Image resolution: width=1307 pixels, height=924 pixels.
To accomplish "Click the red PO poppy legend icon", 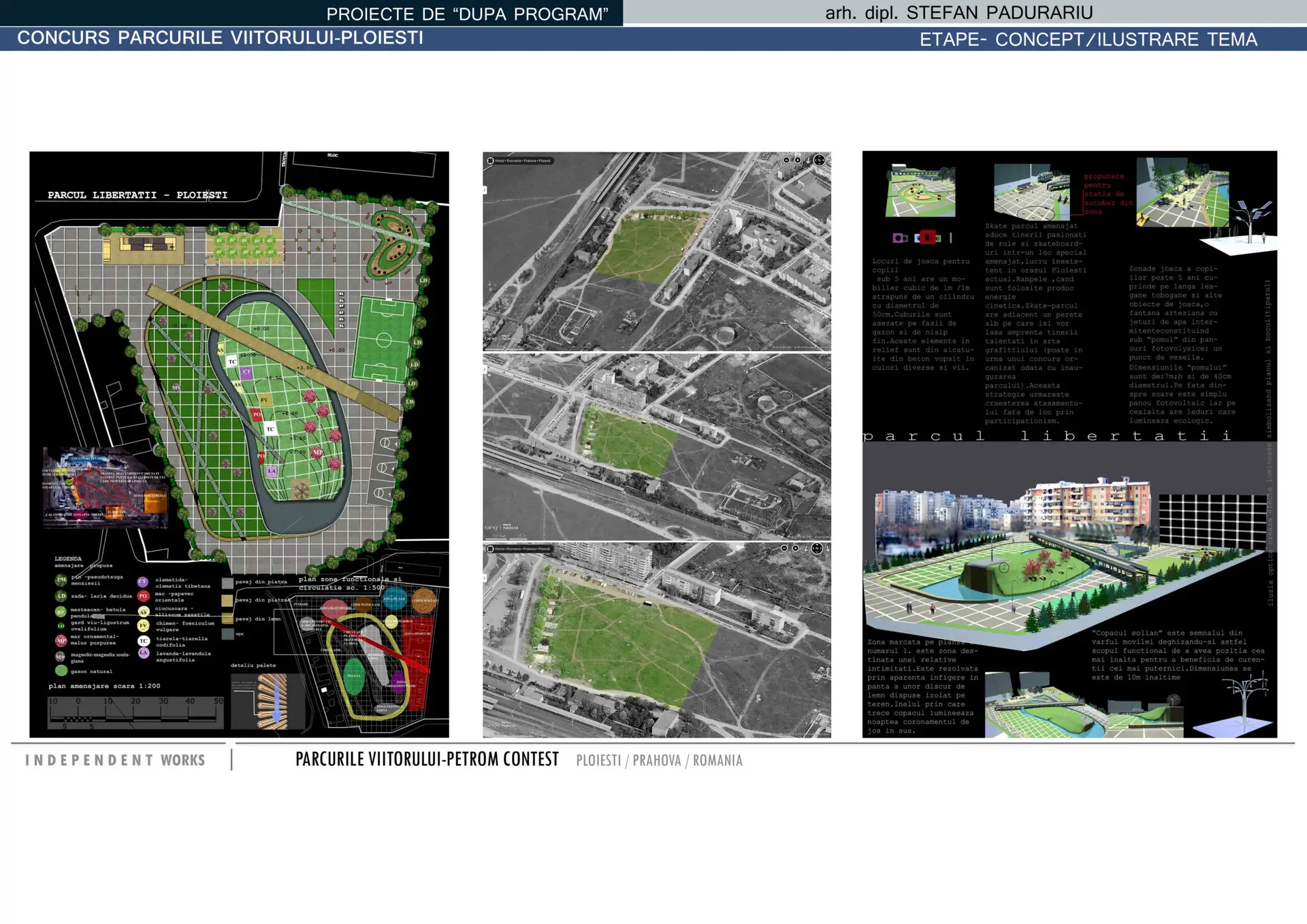I will point(143,595).
